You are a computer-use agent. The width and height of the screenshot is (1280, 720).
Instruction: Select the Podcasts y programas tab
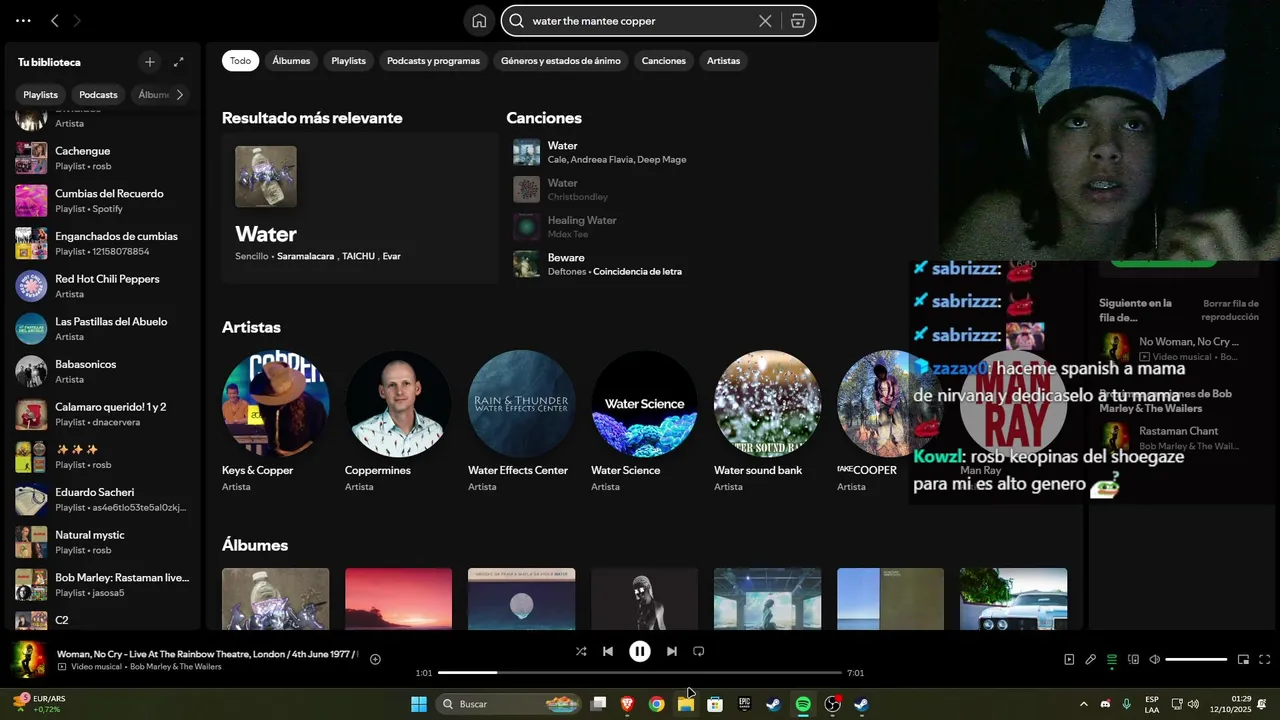(x=433, y=61)
